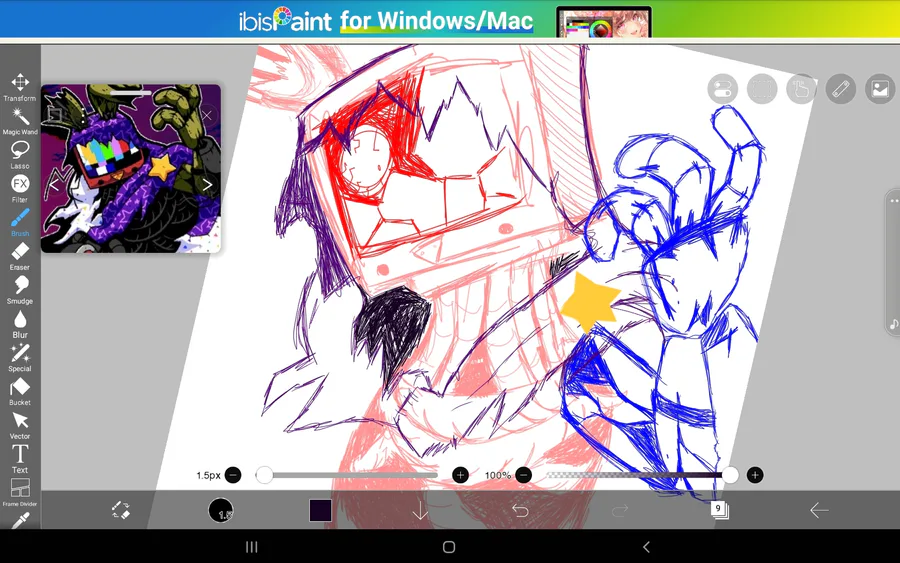900x563 pixels.
Task: Select the Bucket fill tool
Action: coord(20,392)
